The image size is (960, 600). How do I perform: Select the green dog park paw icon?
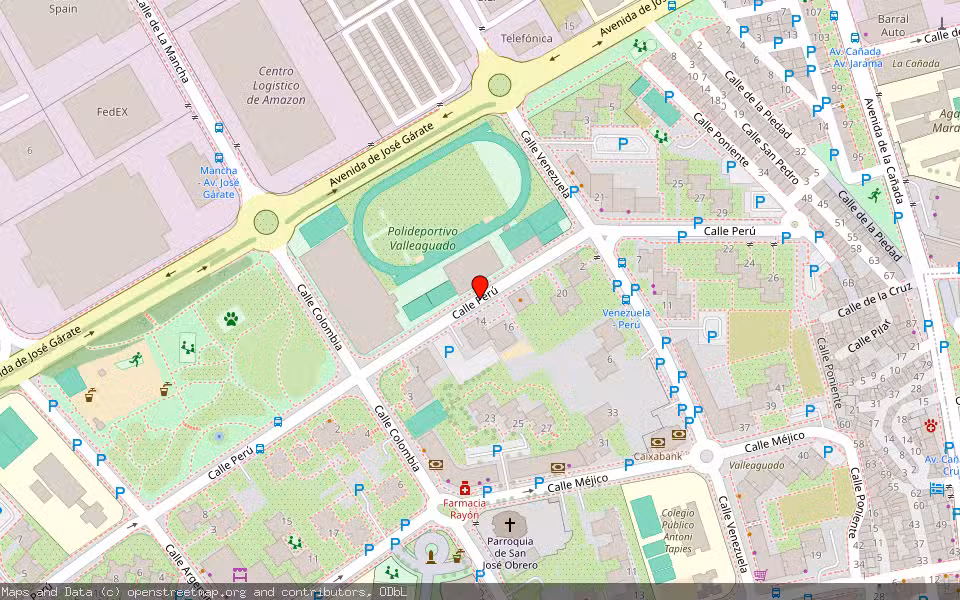(x=231, y=318)
